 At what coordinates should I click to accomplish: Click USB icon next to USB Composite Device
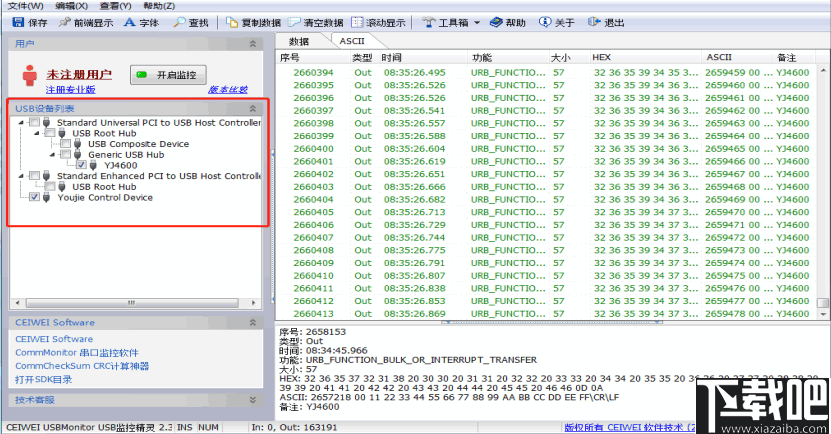click(x=77, y=144)
